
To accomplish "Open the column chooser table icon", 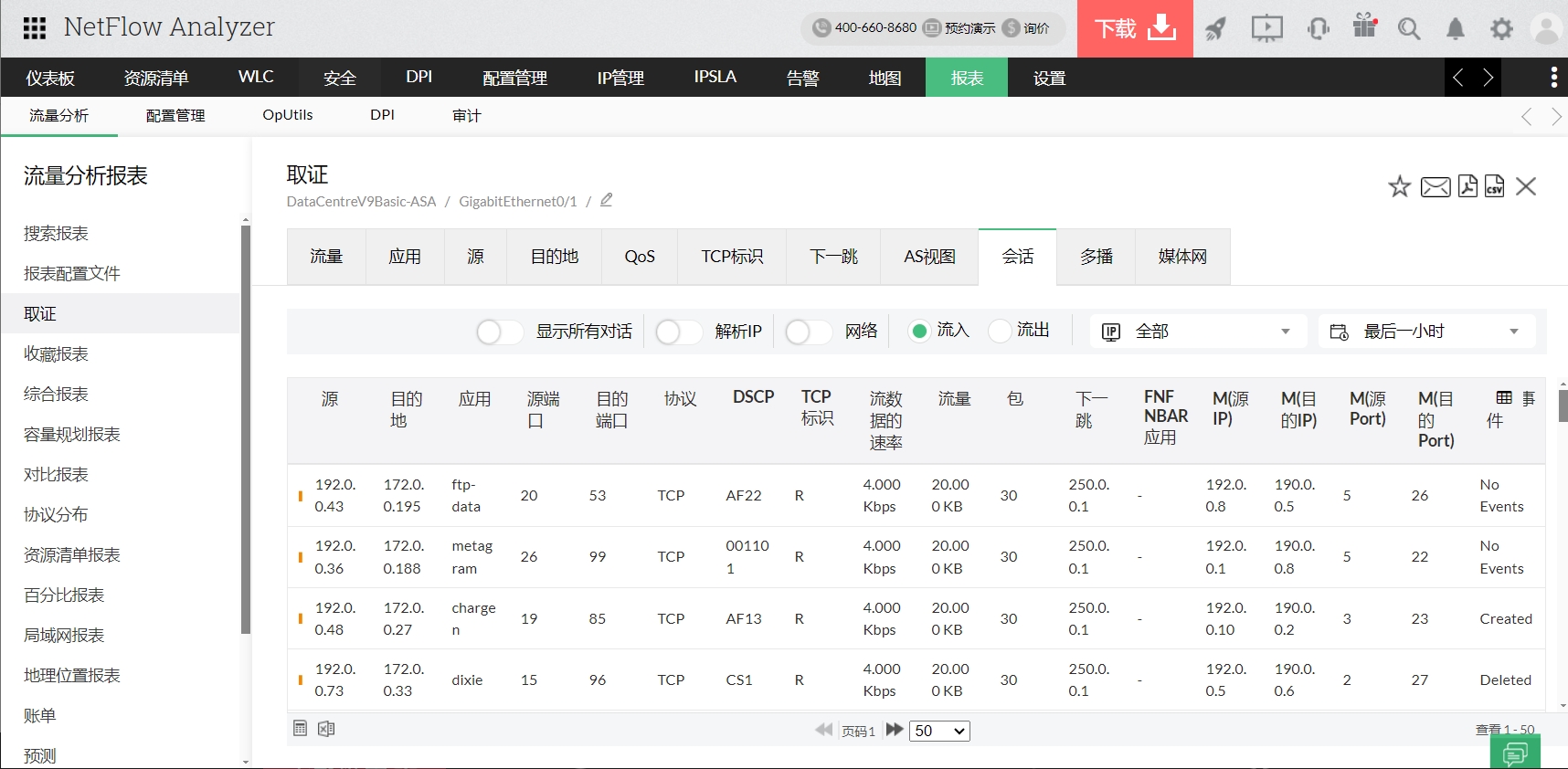I will (1504, 397).
